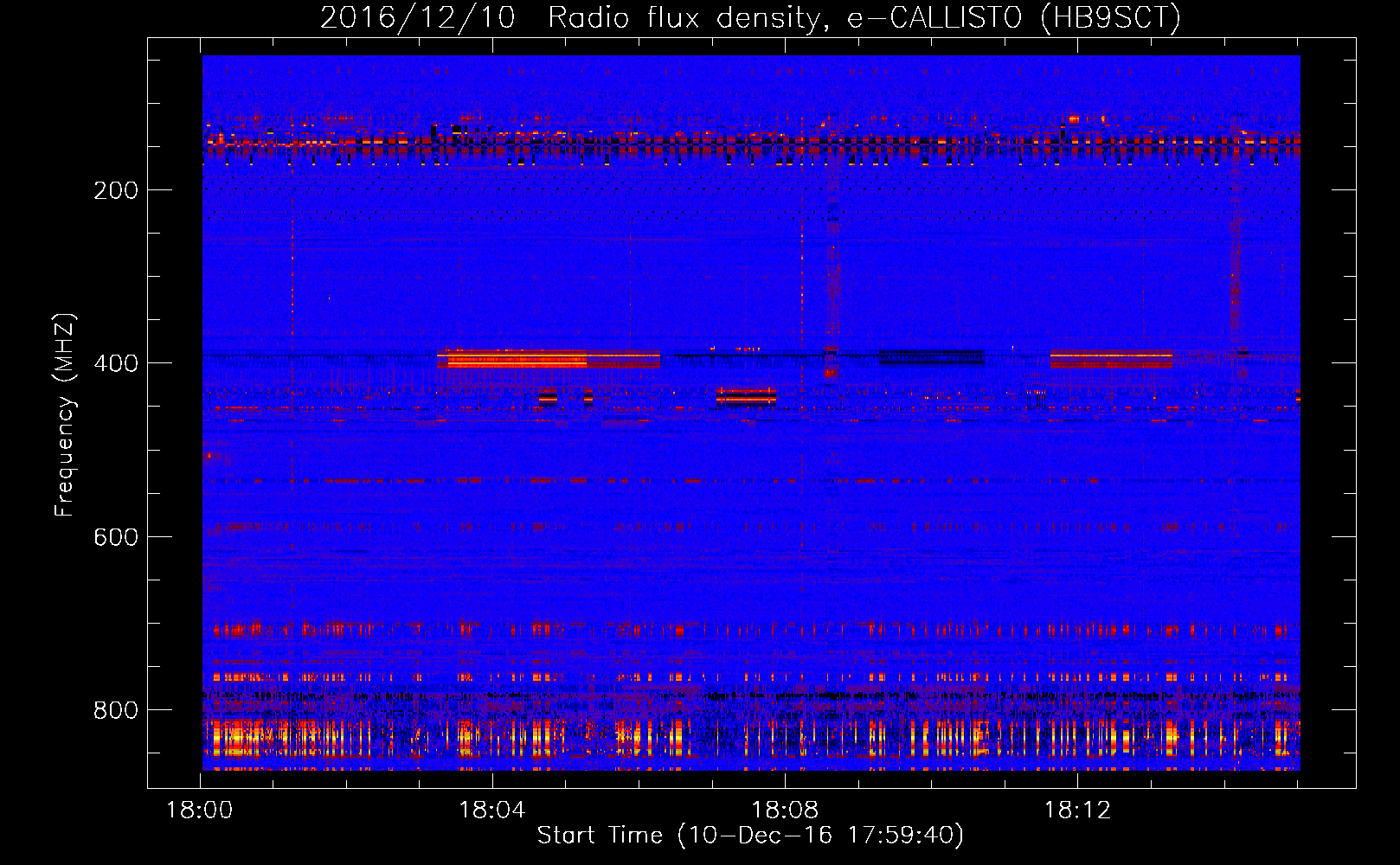Click the '800' frequency tick label
Image resolution: width=1400 pixels, height=865 pixels.
click(x=116, y=710)
